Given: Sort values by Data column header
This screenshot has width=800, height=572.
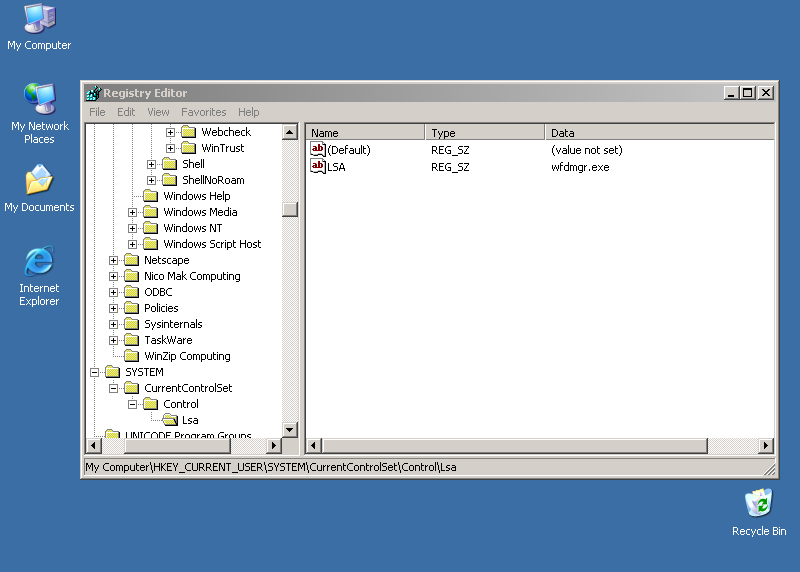Looking at the screenshot, I should pyautogui.click(x=660, y=133).
